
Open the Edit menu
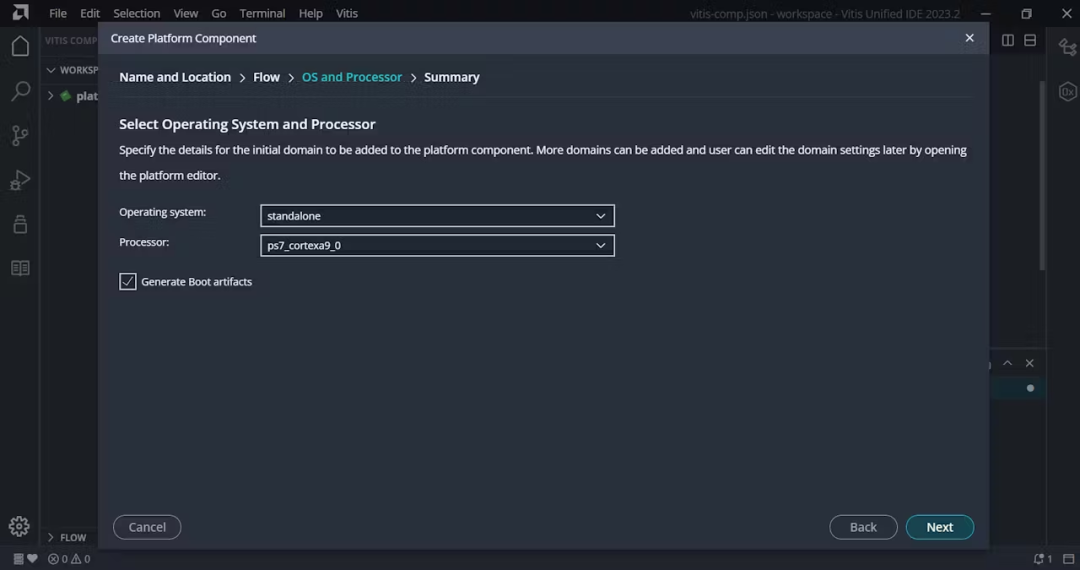90,13
